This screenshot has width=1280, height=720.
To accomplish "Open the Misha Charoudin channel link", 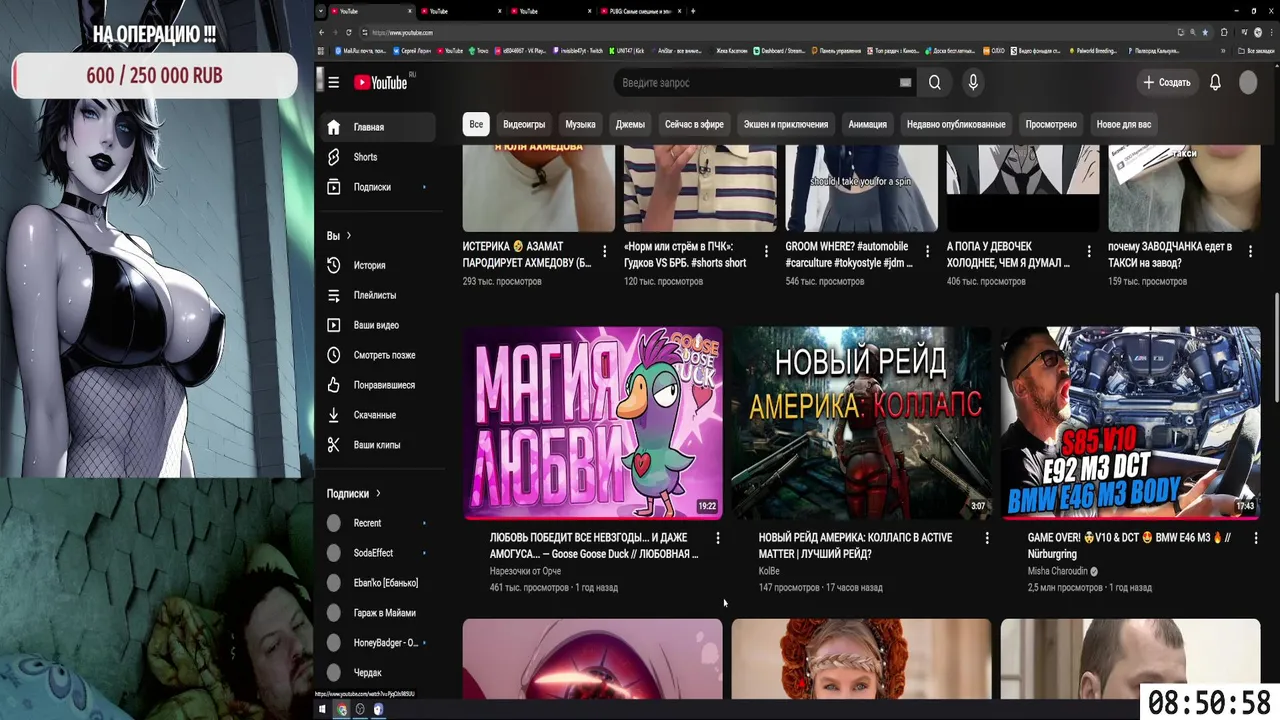I will click(x=1058, y=572).
